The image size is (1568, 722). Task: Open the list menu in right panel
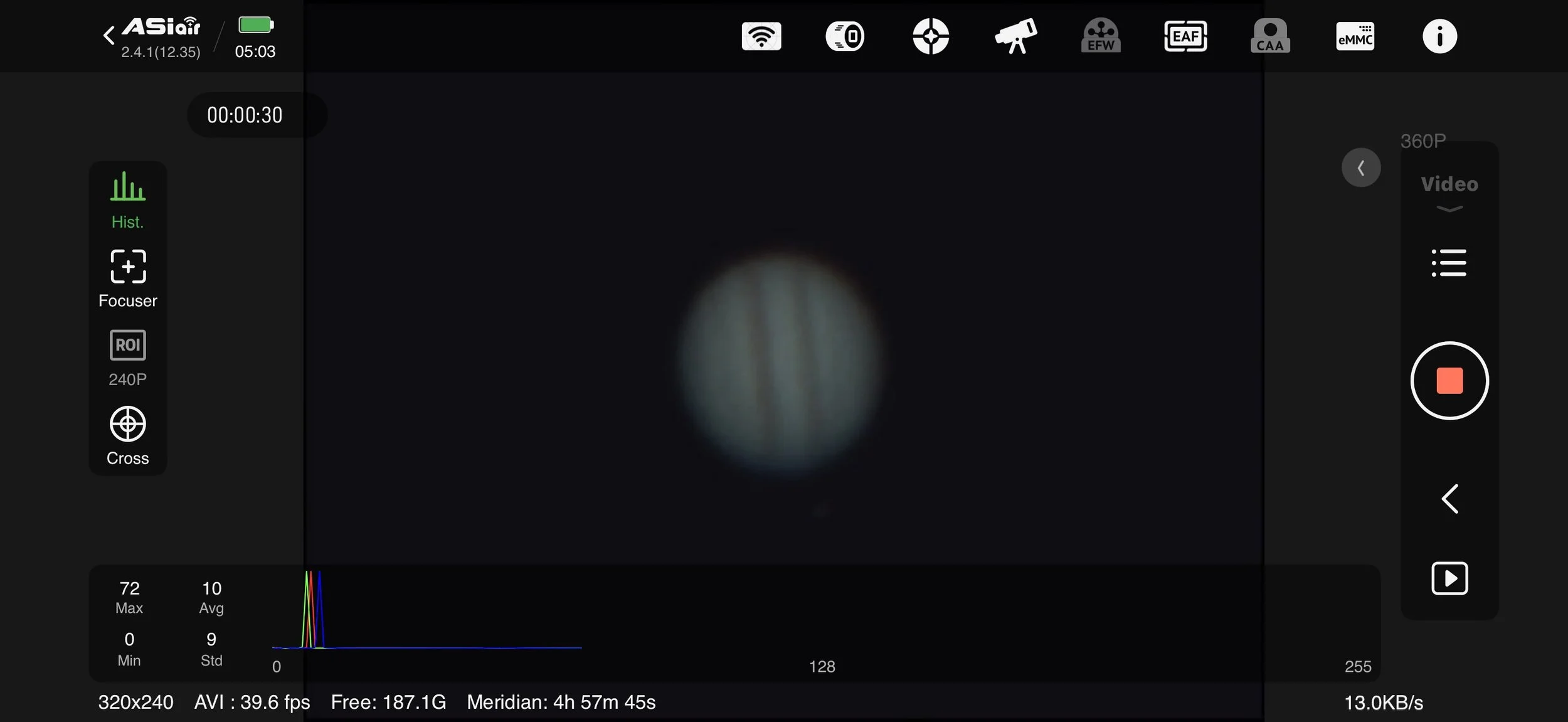pyautogui.click(x=1449, y=263)
